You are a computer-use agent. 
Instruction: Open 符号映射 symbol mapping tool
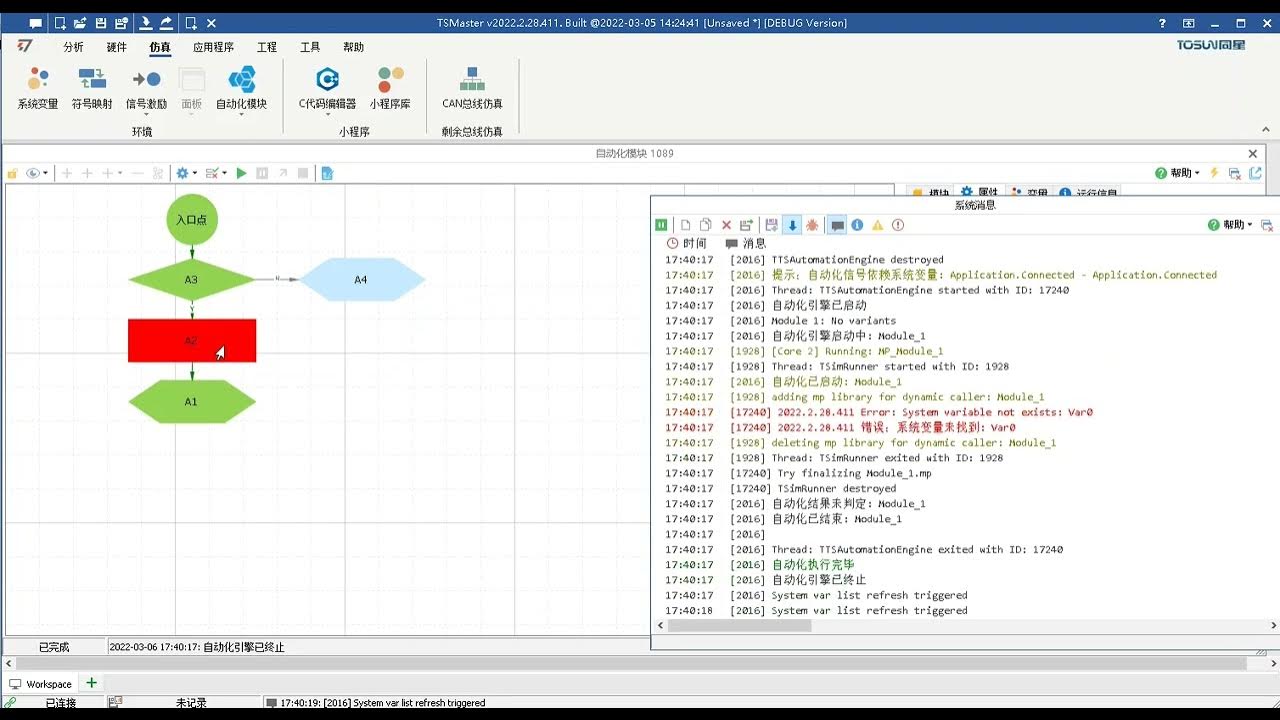coord(92,88)
